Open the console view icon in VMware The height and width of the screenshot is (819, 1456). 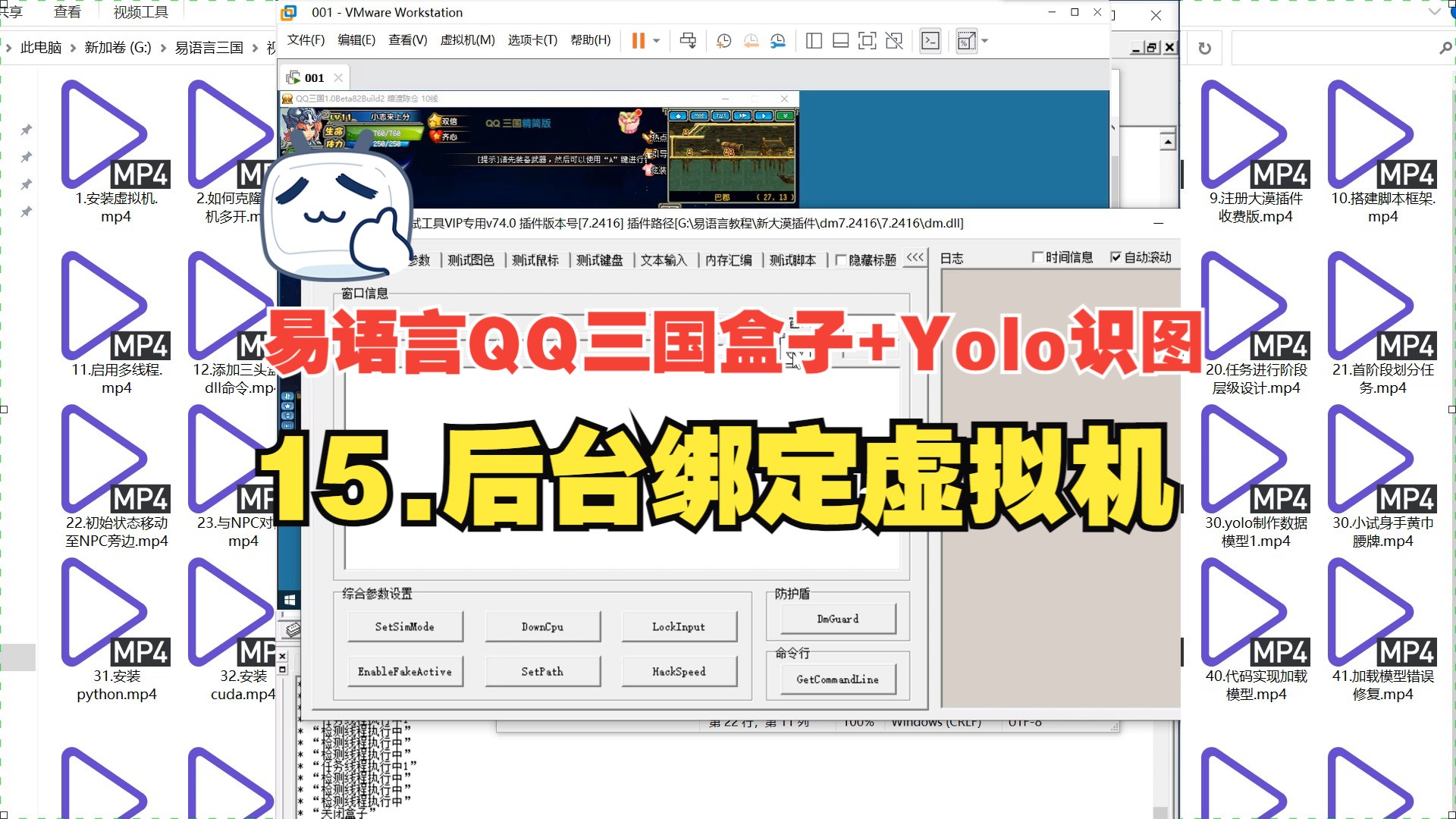point(930,41)
